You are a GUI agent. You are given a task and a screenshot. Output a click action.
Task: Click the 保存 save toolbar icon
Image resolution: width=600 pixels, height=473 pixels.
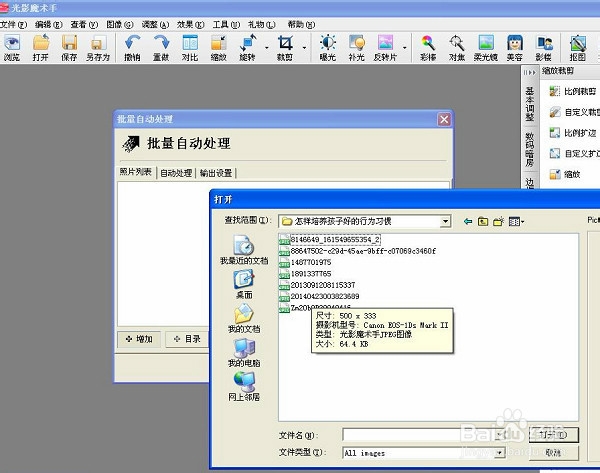tap(69, 47)
